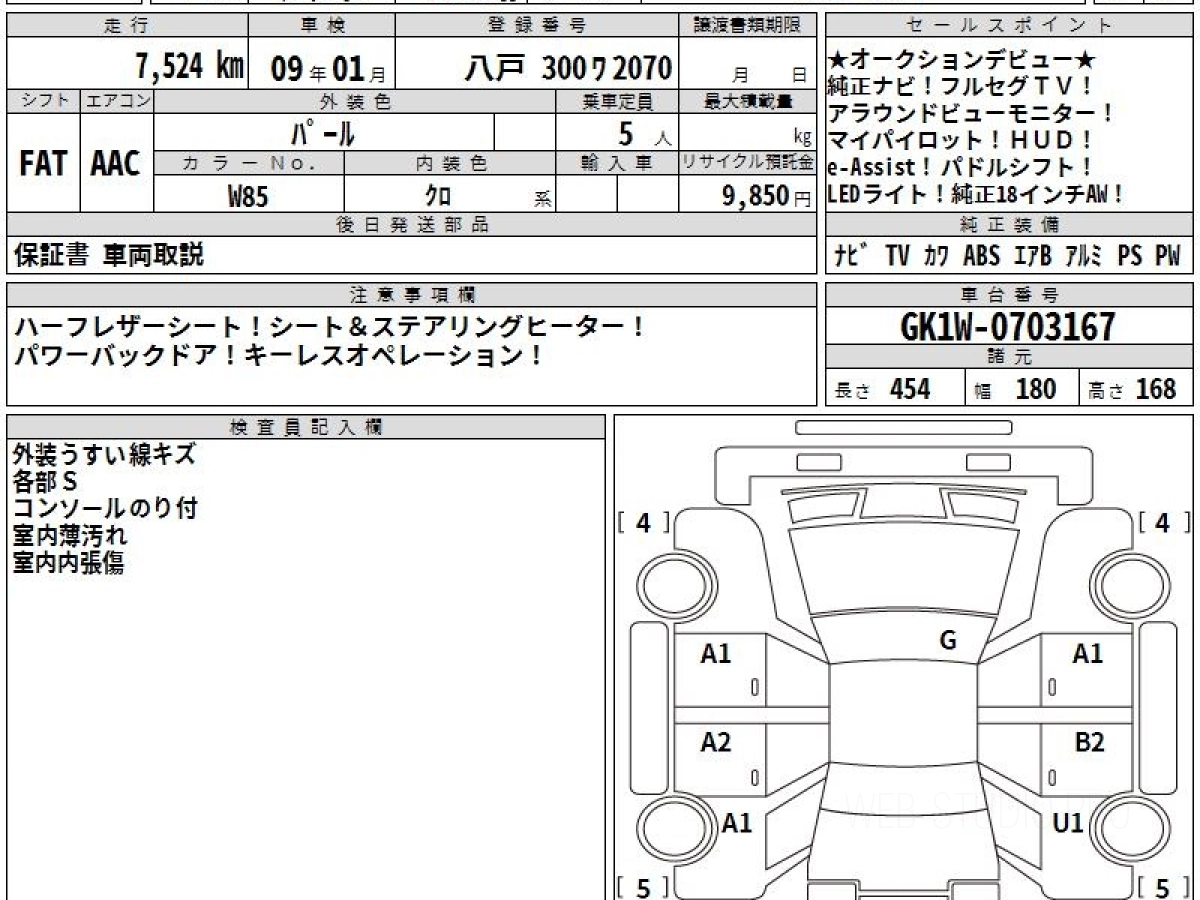Click the A2 damage mark on the diagram
Viewport: 1200px width, 900px height.
pos(716,742)
